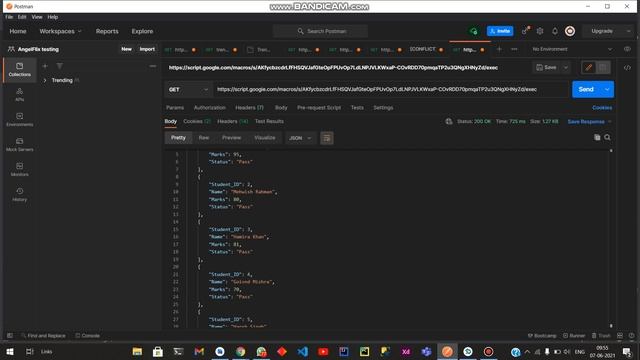The height and width of the screenshot is (360, 640).
Task: Open the three-dots options in collections sidebar
Action: [x=153, y=66]
